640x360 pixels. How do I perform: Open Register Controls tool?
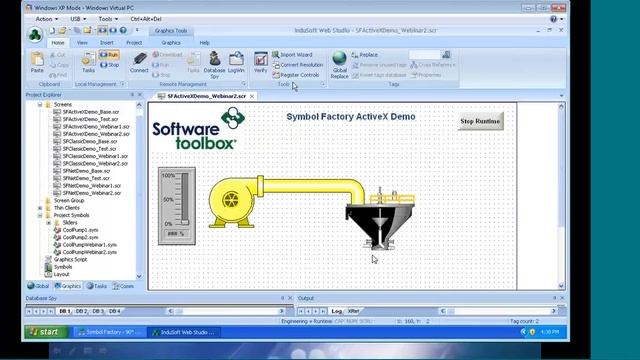coord(296,75)
